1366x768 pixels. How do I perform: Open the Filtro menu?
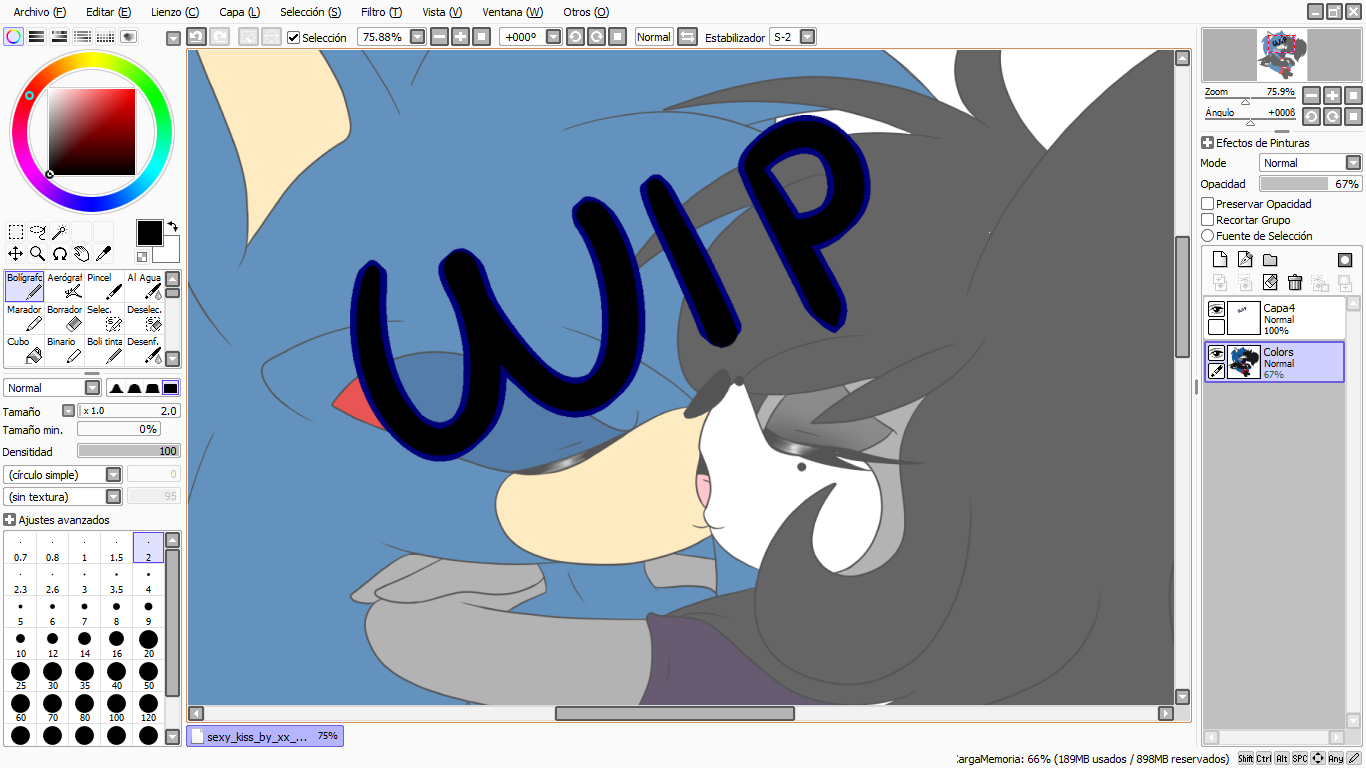[381, 12]
